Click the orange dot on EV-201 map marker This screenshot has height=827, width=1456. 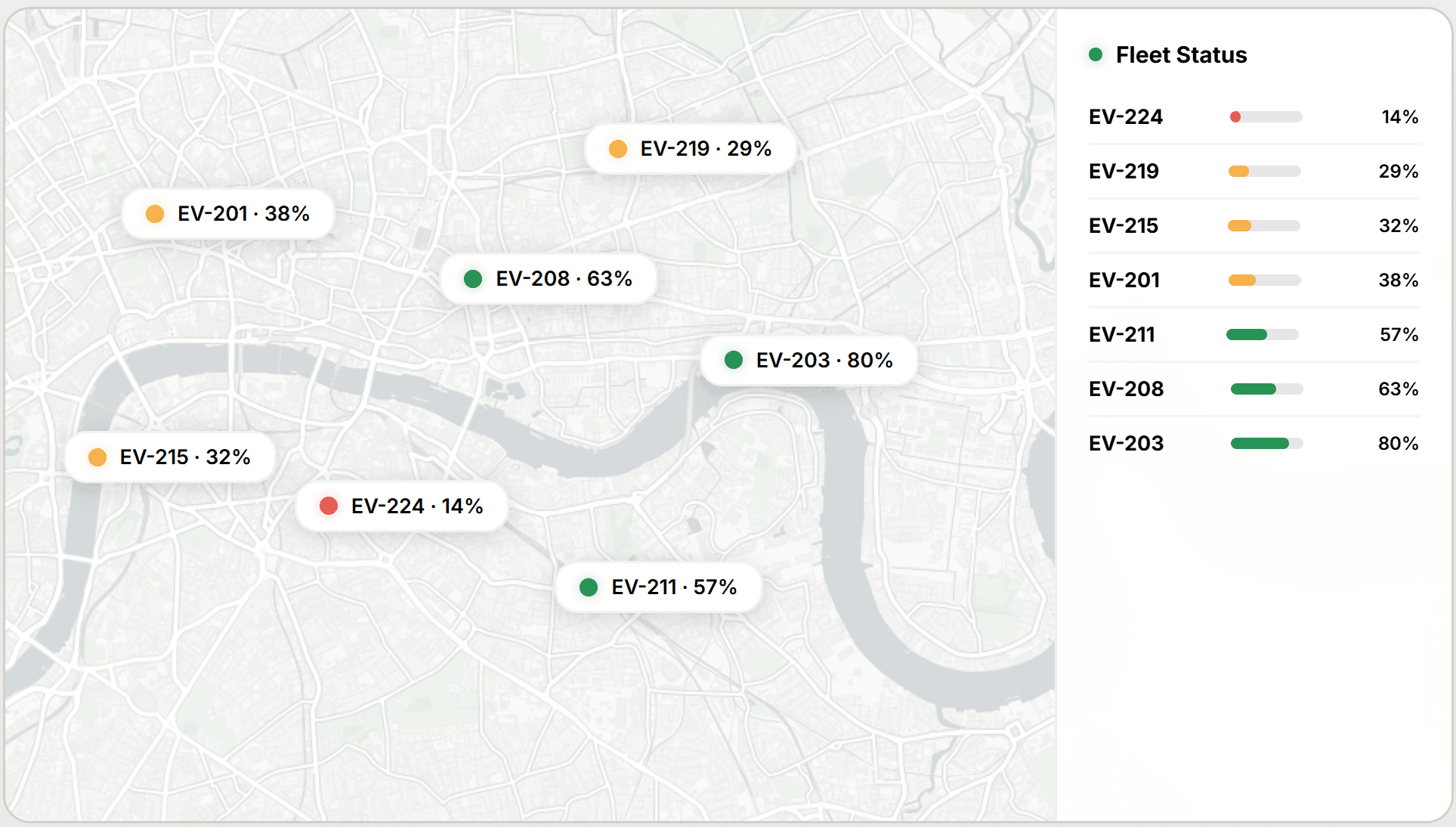[x=155, y=214]
